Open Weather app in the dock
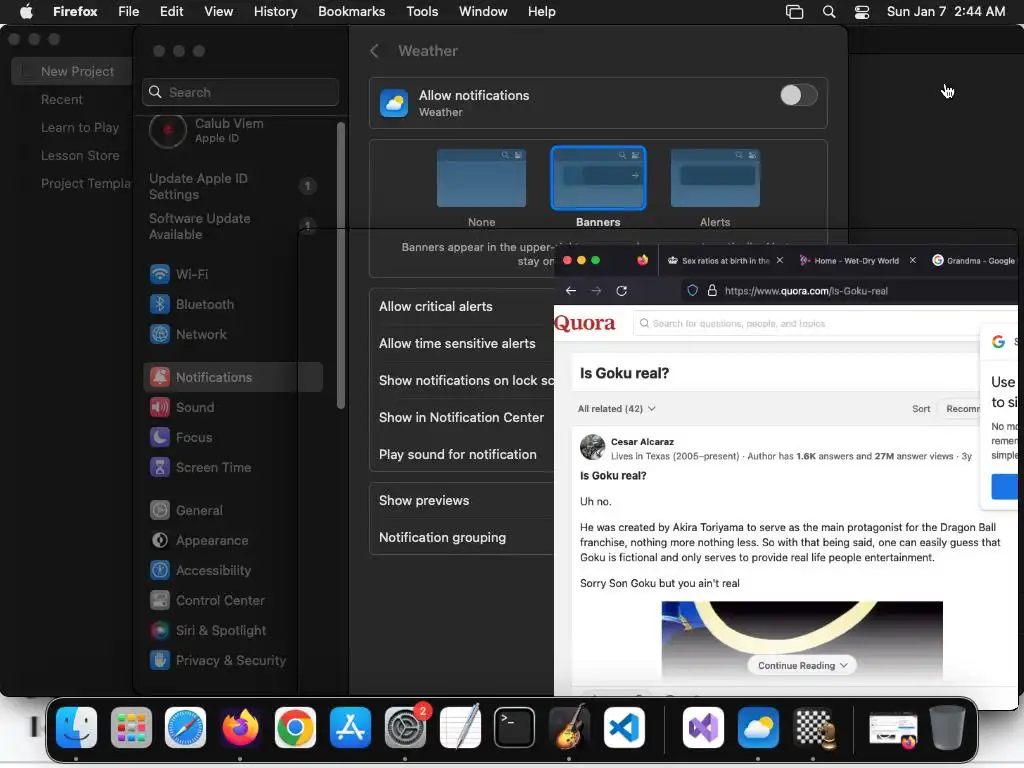The width and height of the screenshot is (1024, 768). (758, 728)
